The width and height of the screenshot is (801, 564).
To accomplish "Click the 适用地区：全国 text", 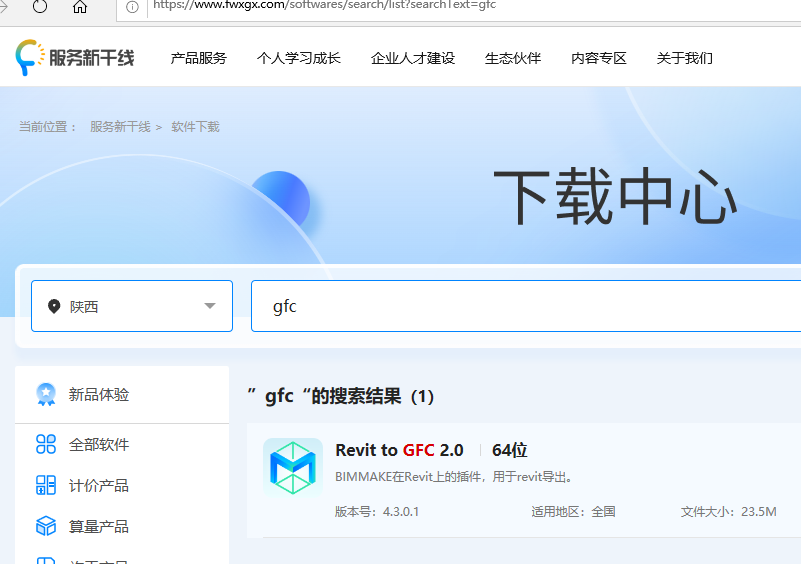I will tap(573, 511).
